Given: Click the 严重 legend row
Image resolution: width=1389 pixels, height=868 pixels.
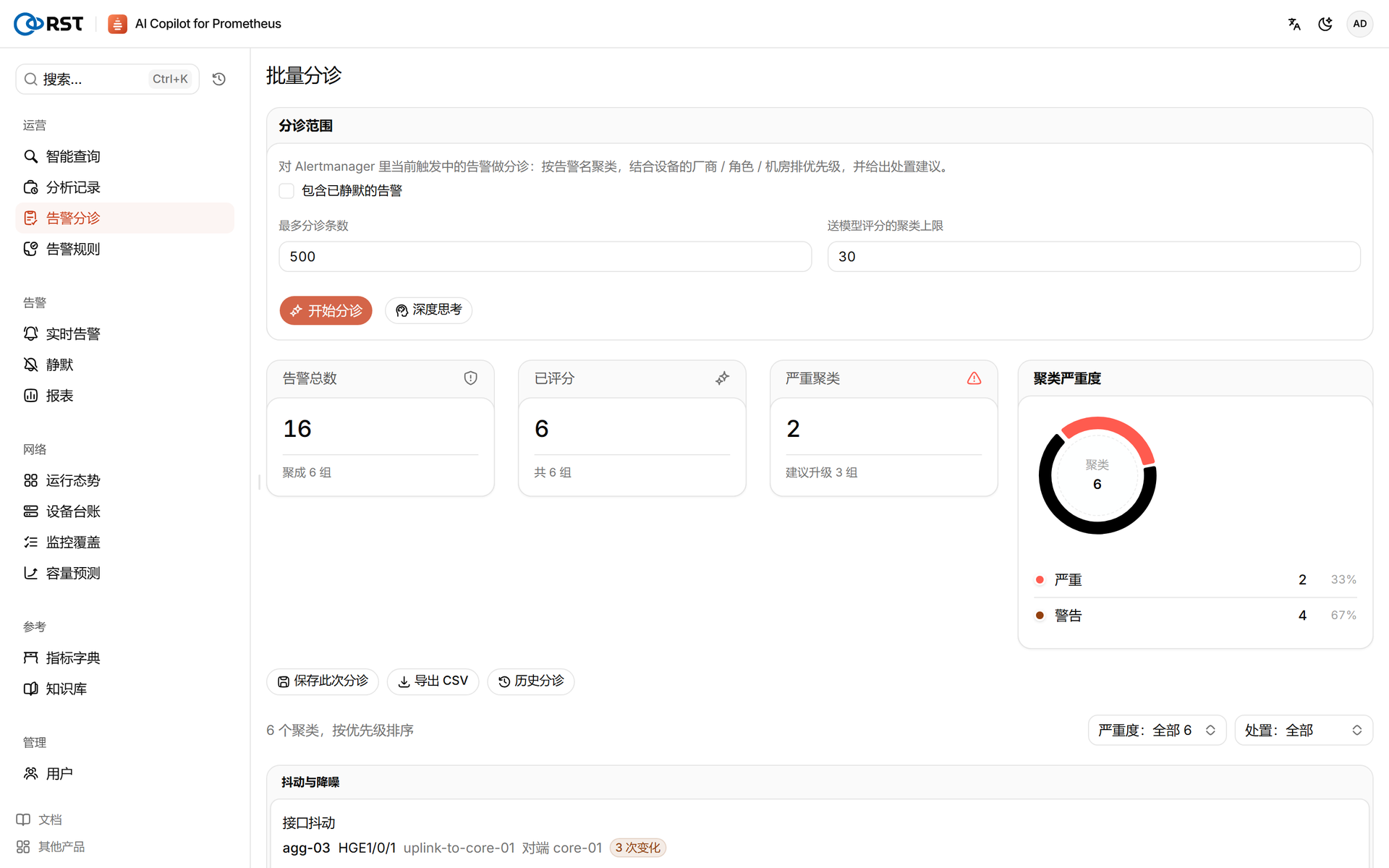Looking at the screenshot, I should point(1196,580).
